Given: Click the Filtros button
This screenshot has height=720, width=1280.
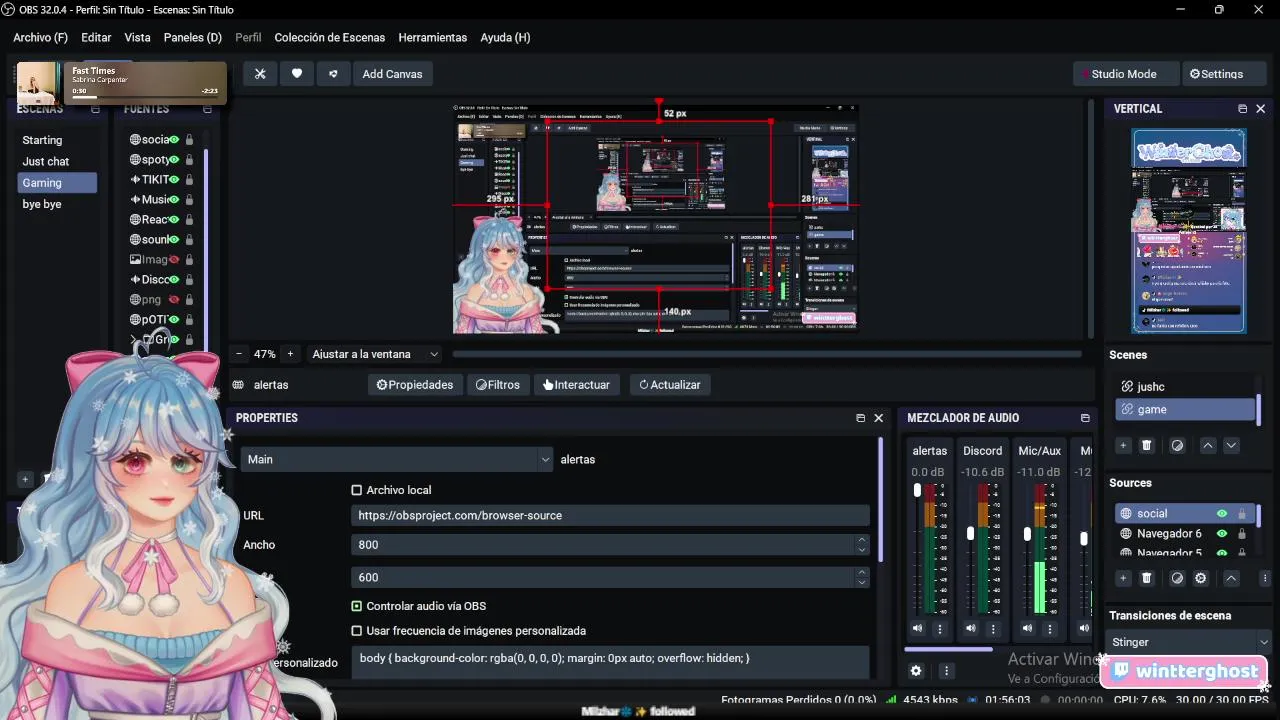Looking at the screenshot, I should point(498,385).
